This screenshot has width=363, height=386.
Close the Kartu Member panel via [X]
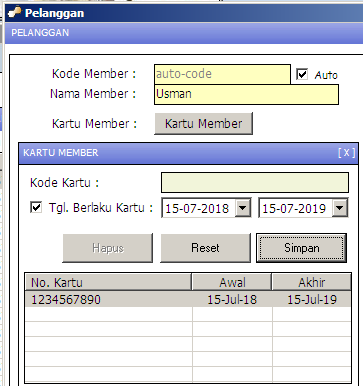347,153
